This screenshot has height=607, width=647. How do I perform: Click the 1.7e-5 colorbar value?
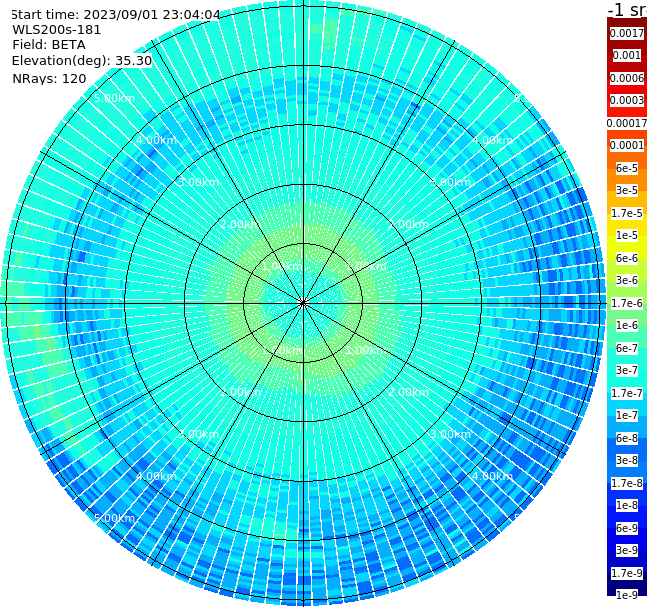point(627,213)
